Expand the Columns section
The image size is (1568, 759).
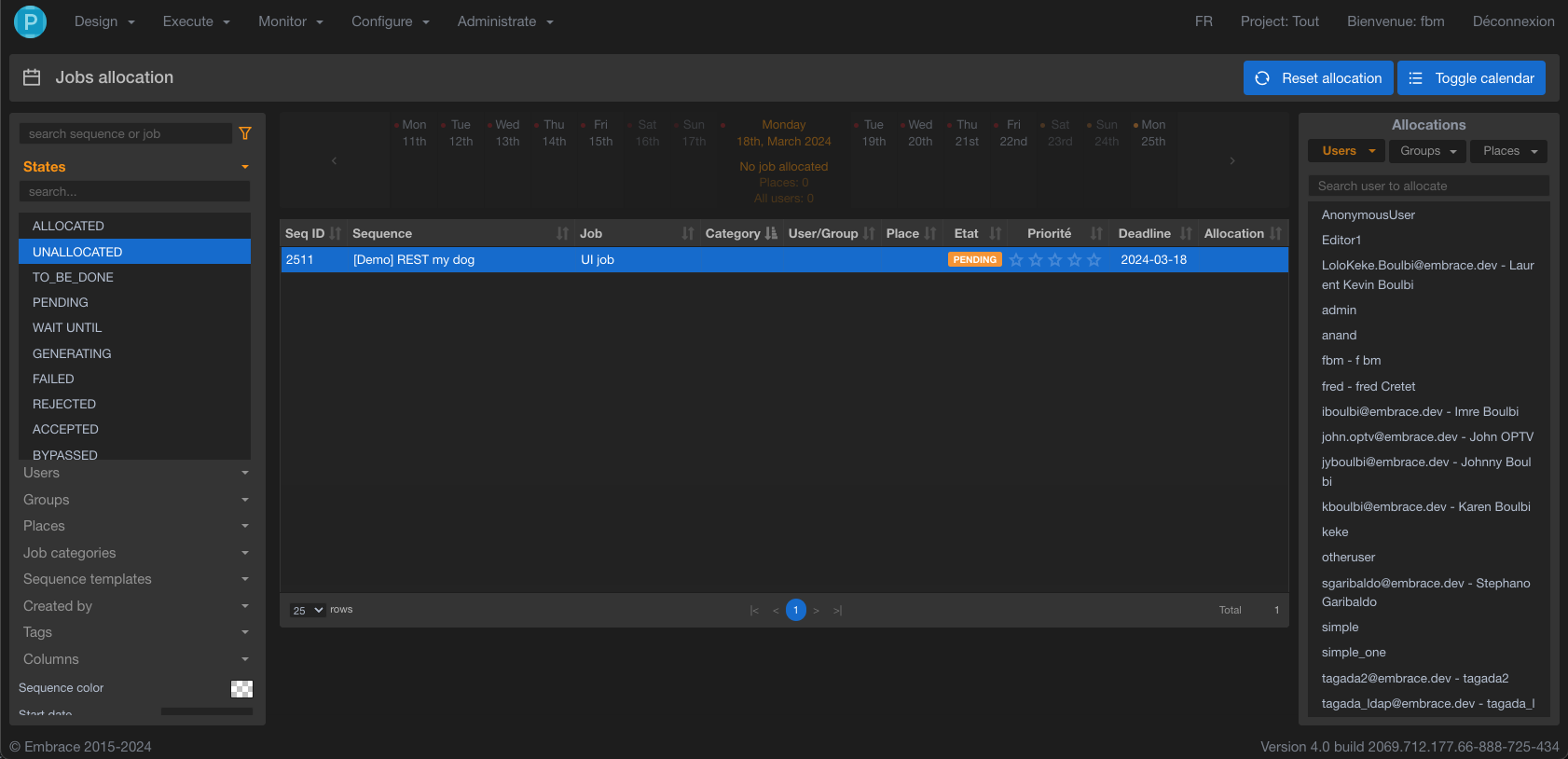click(136, 659)
